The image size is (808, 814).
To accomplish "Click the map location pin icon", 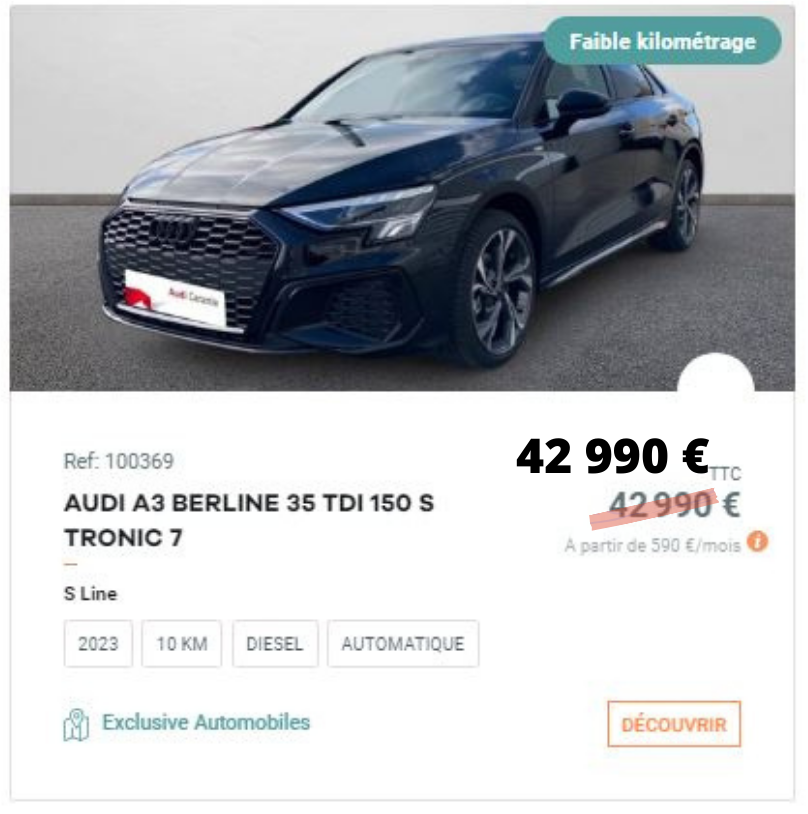I will coord(76,724).
